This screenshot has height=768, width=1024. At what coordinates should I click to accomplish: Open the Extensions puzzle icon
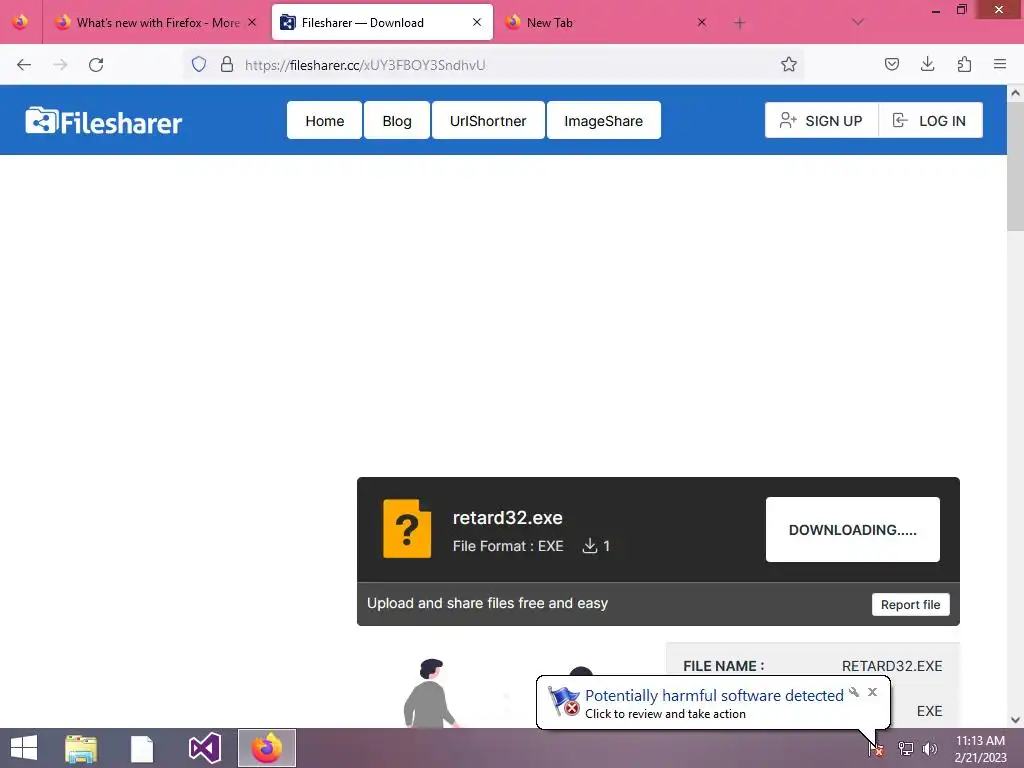click(964, 64)
